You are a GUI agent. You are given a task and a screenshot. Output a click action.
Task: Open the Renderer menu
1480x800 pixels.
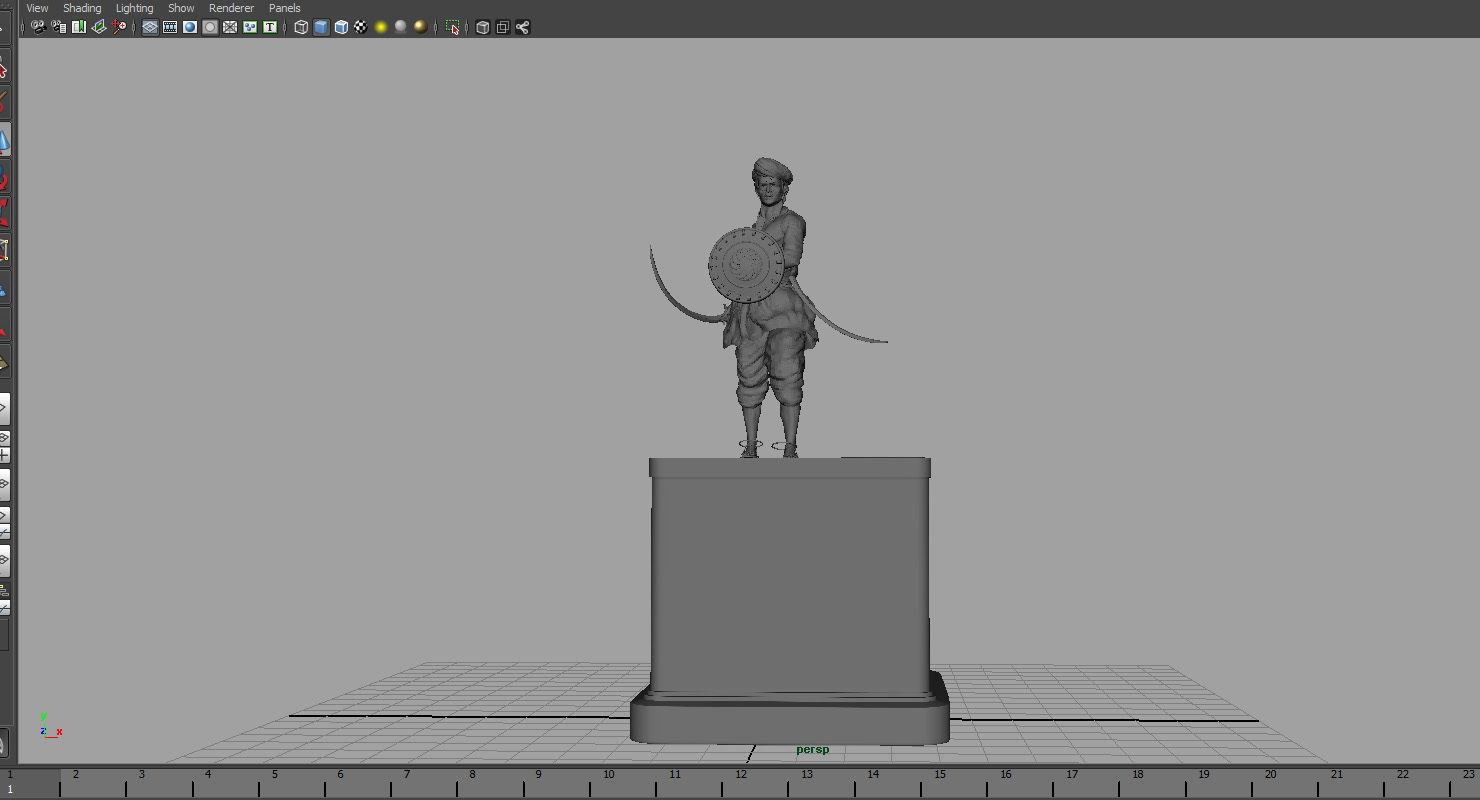tap(231, 8)
